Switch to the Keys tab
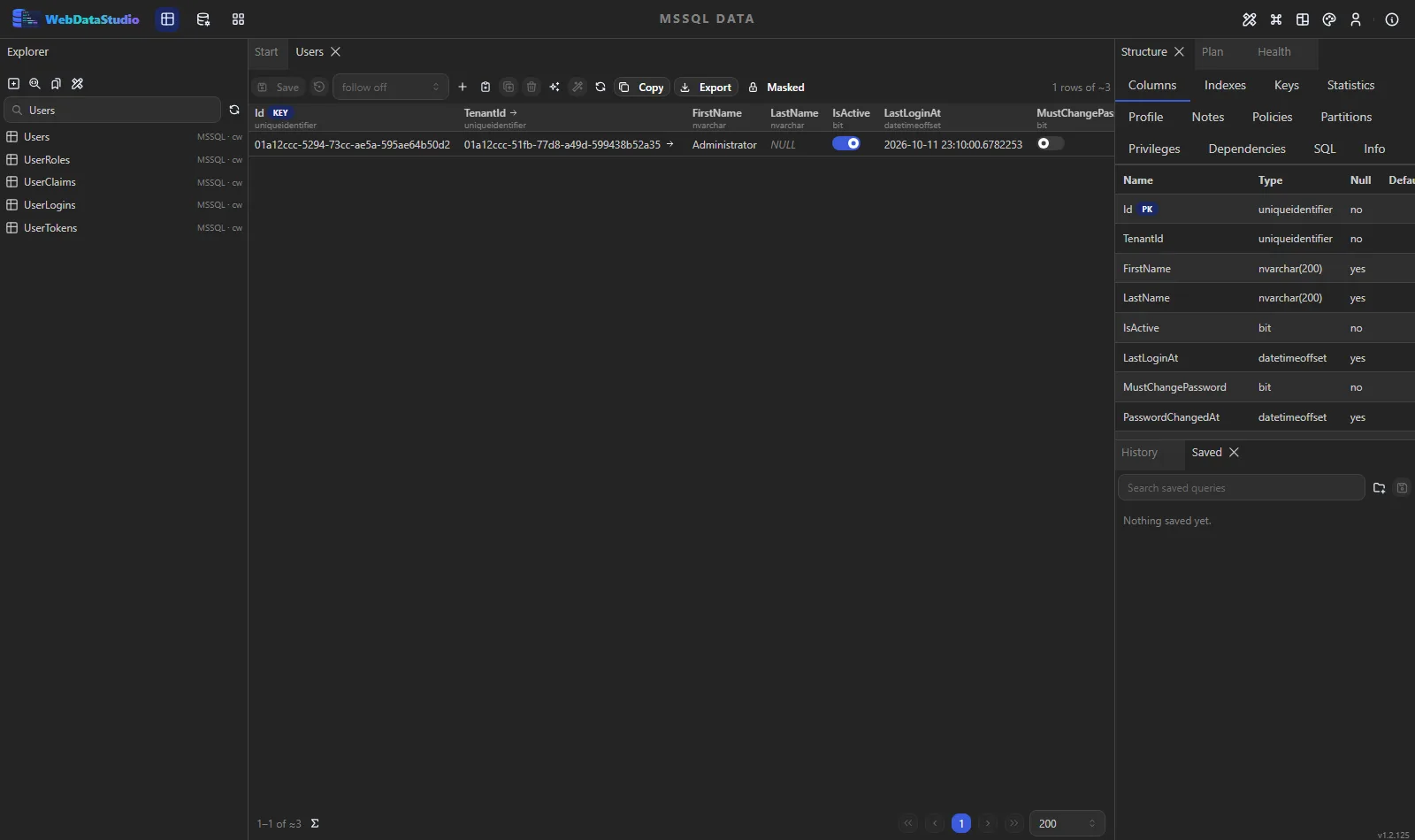1415x840 pixels. pyautogui.click(x=1287, y=85)
